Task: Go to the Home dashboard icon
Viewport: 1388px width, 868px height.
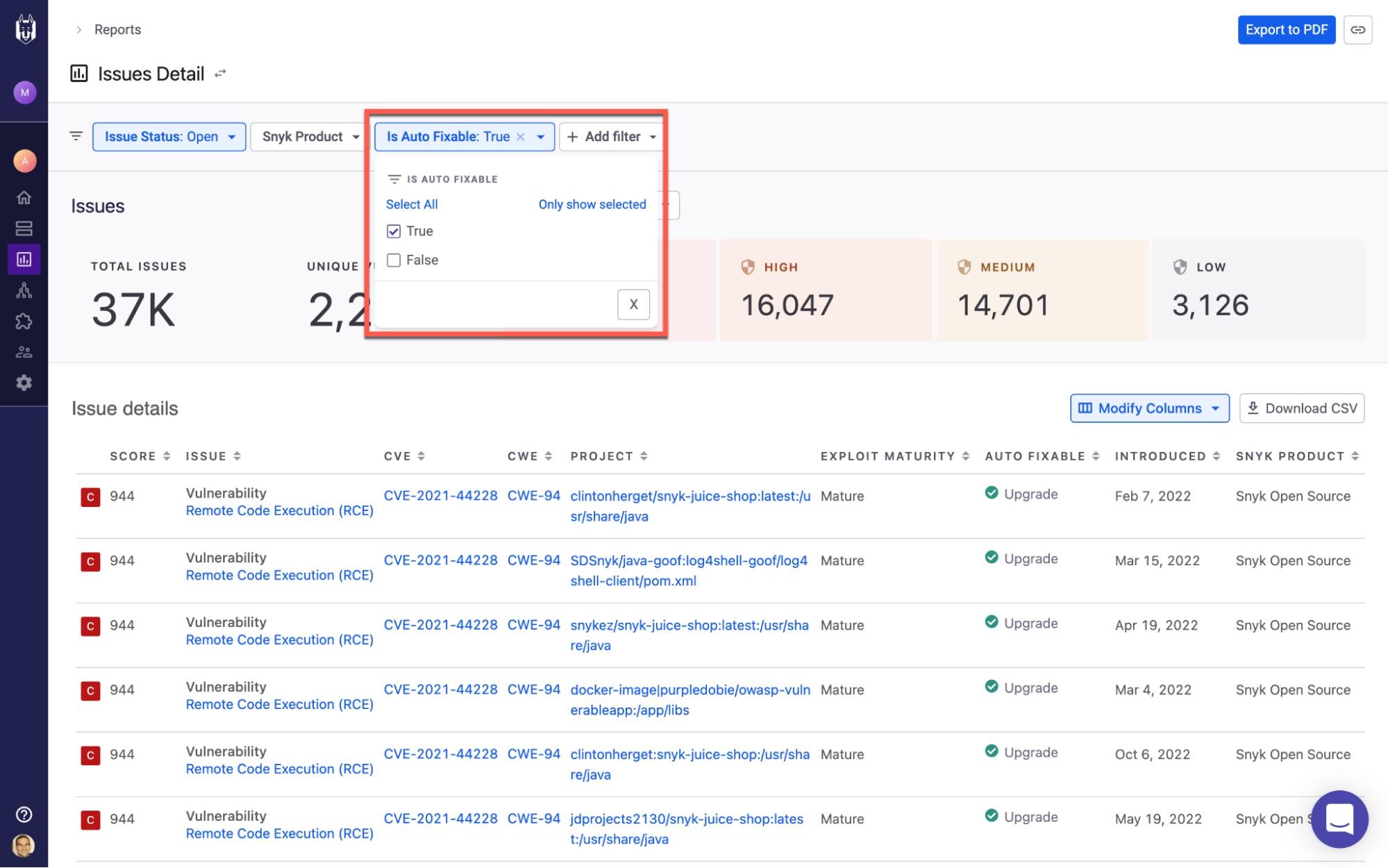Action: [24, 198]
